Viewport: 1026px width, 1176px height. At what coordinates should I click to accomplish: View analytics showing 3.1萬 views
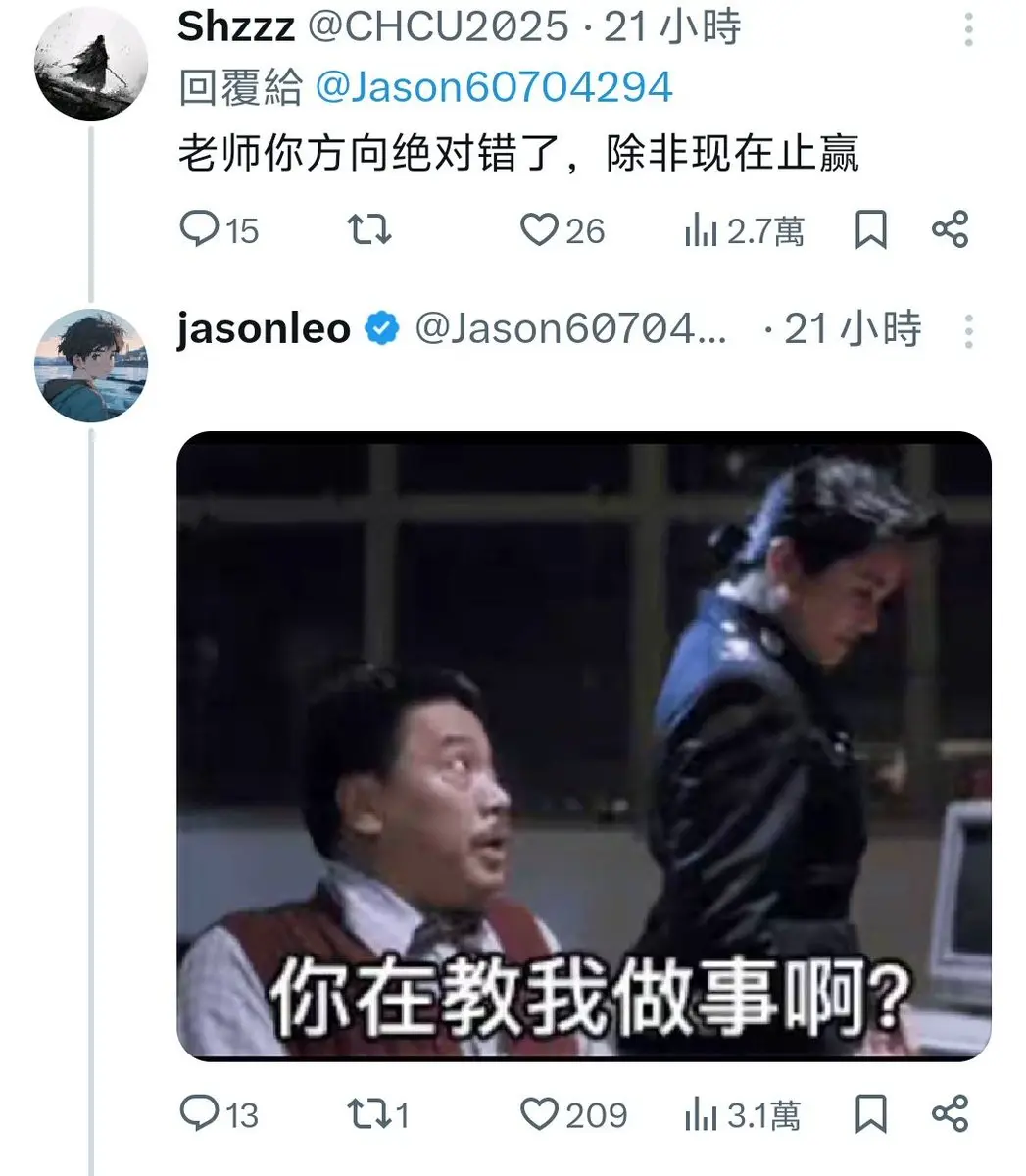coord(742,1115)
